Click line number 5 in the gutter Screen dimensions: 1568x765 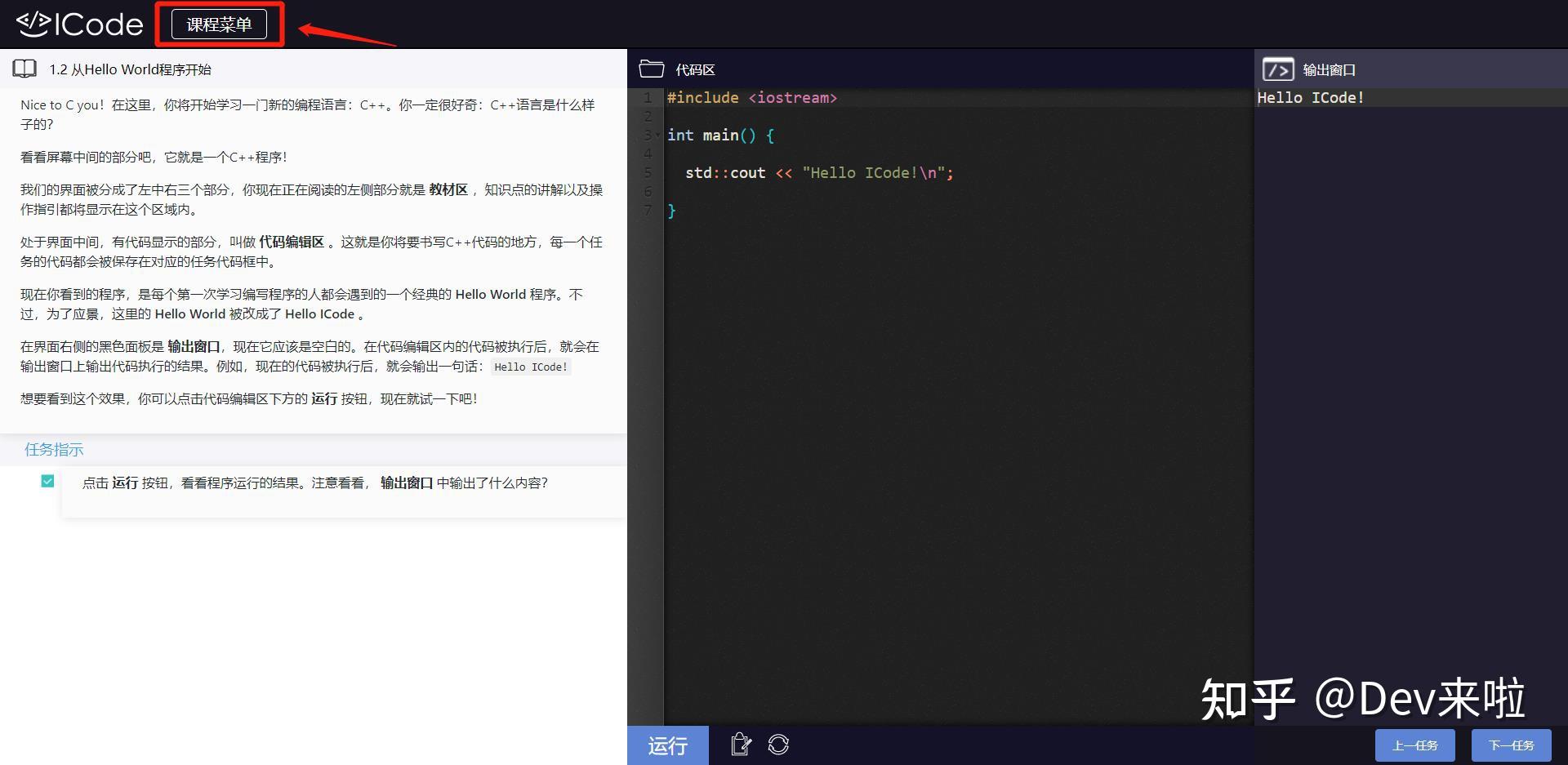pos(647,172)
